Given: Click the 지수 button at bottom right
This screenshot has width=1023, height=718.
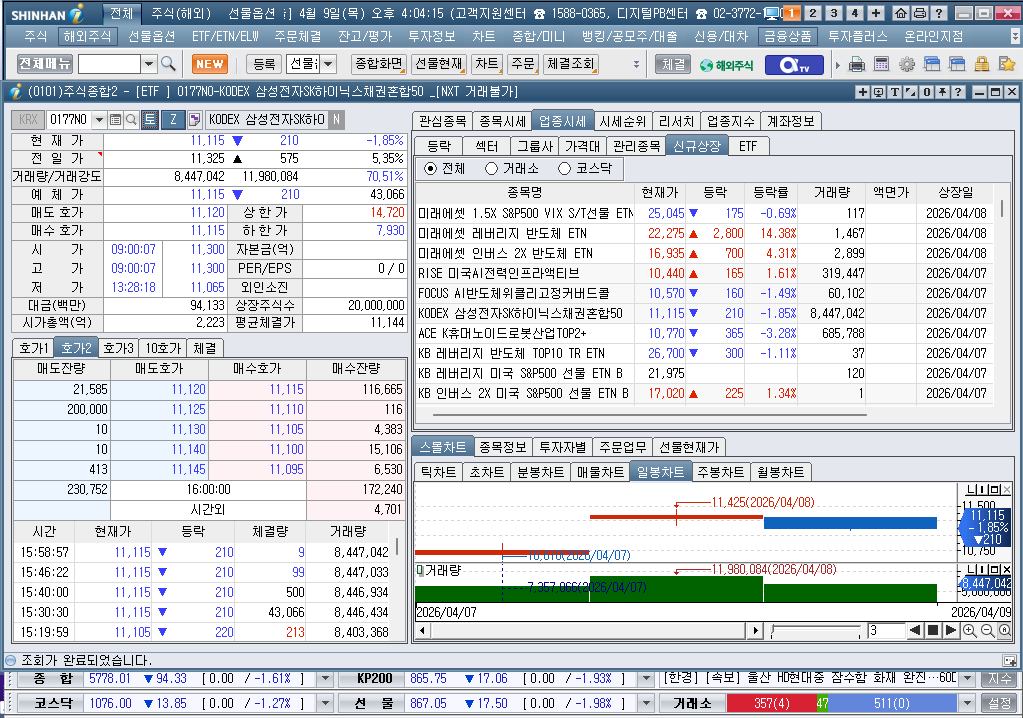Looking at the screenshot, I should (999, 679).
